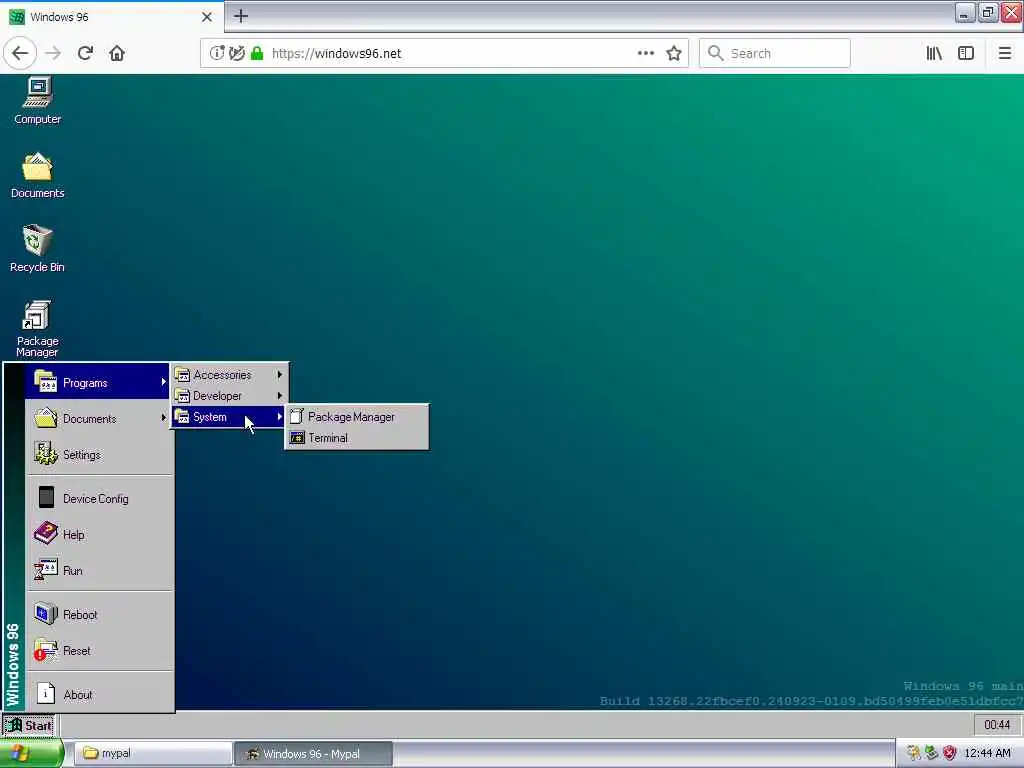The width and height of the screenshot is (1024, 768).
Task: Click the green padlock security icon
Action: coord(257,53)
